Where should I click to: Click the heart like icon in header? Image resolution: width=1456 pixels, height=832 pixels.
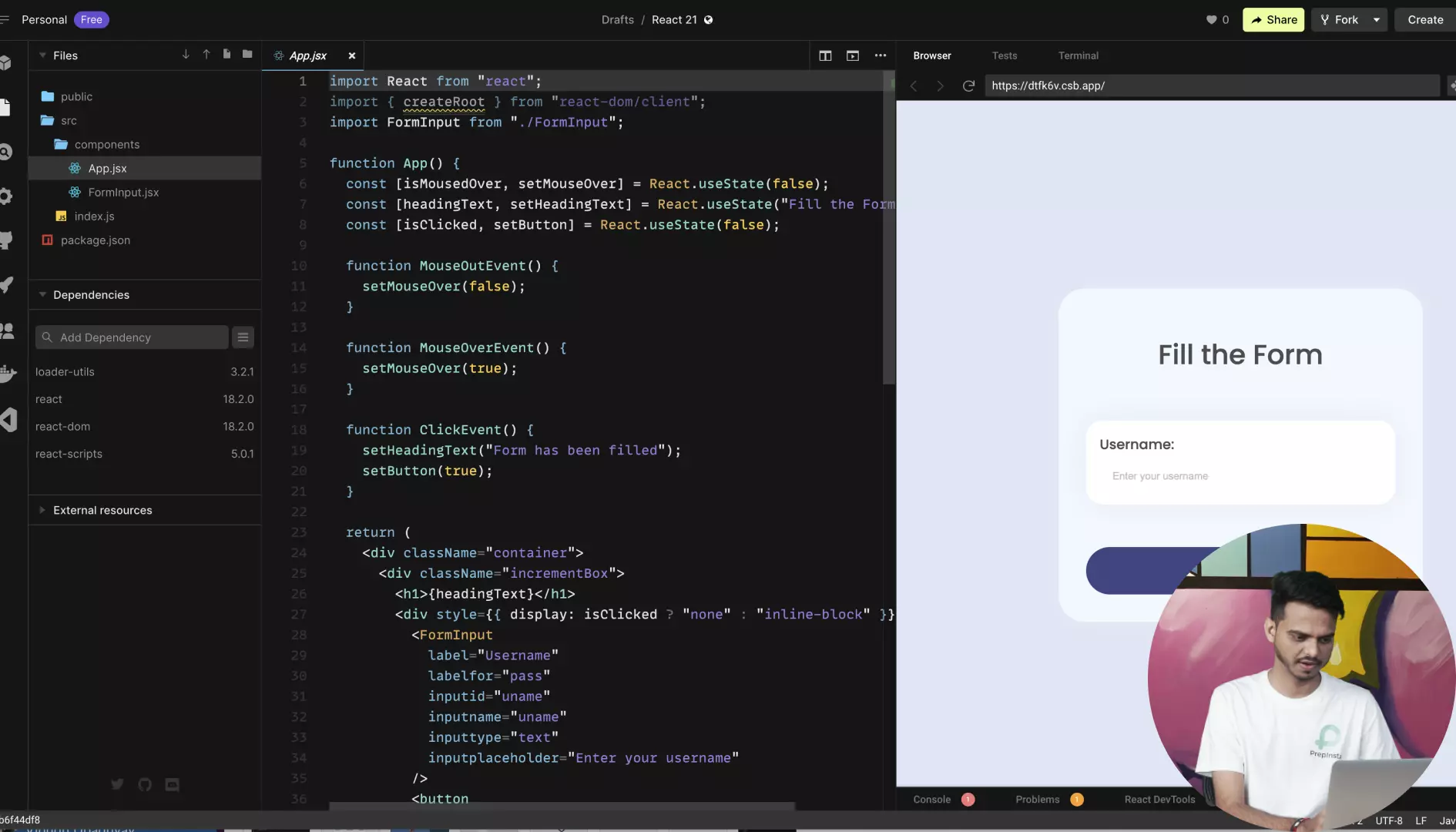1211,20
